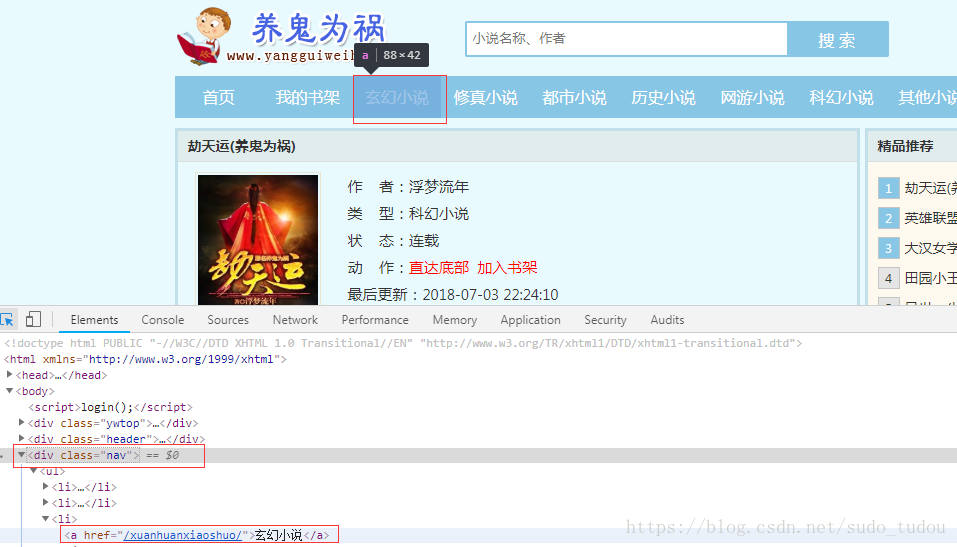This screenshot has width=957, height=547.
Task: Collapse the ul node under nav
Action: click(x=34, y=470)
